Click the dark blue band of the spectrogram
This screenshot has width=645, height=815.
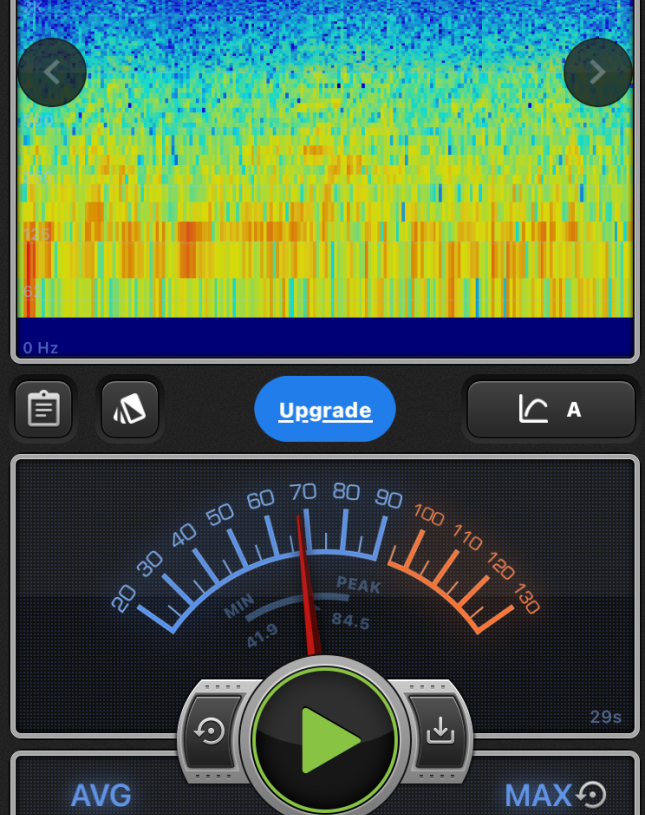pyautogui.click(x=325, y=332)
